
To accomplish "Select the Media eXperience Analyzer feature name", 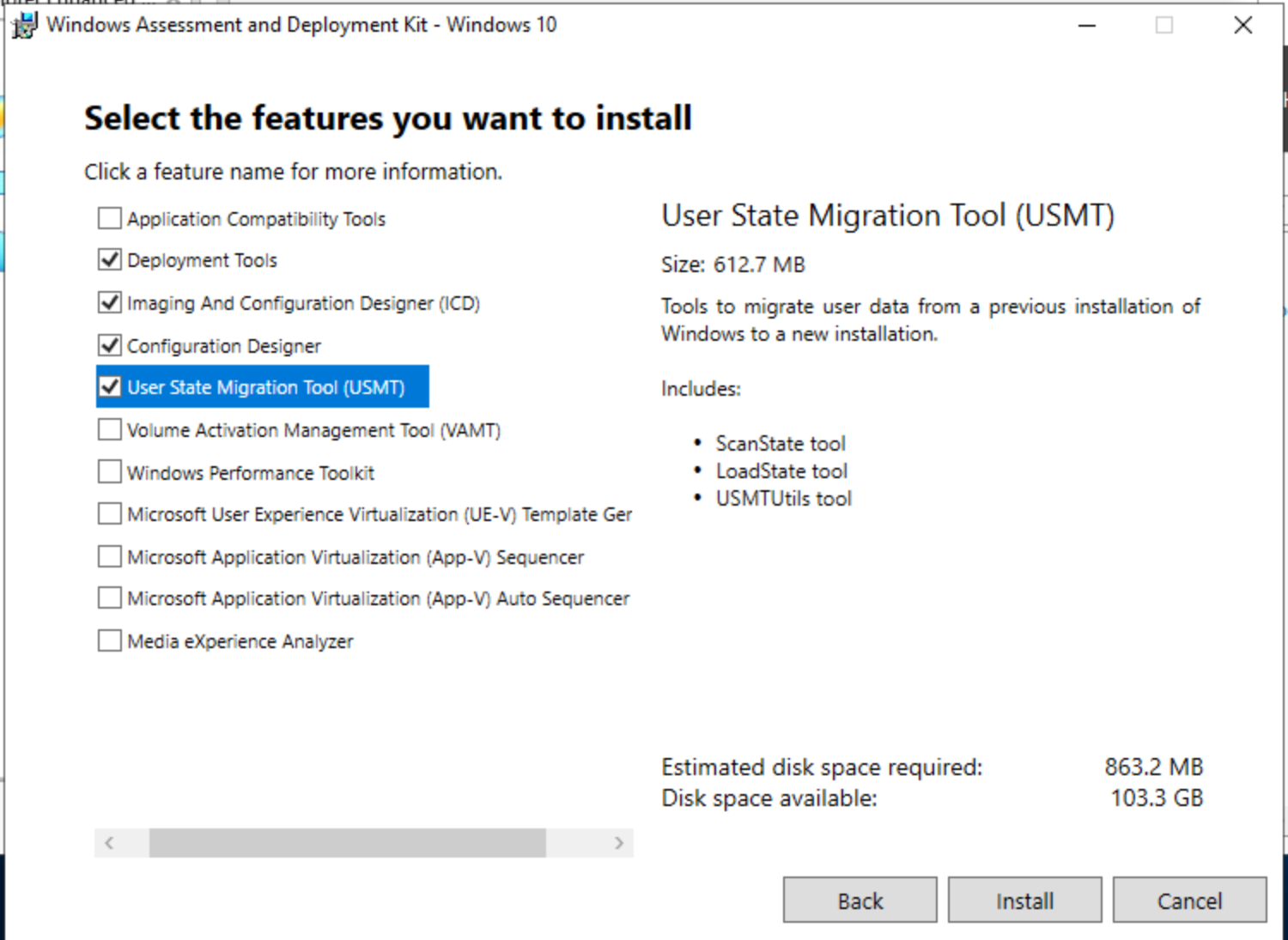I will pos(240,641).
